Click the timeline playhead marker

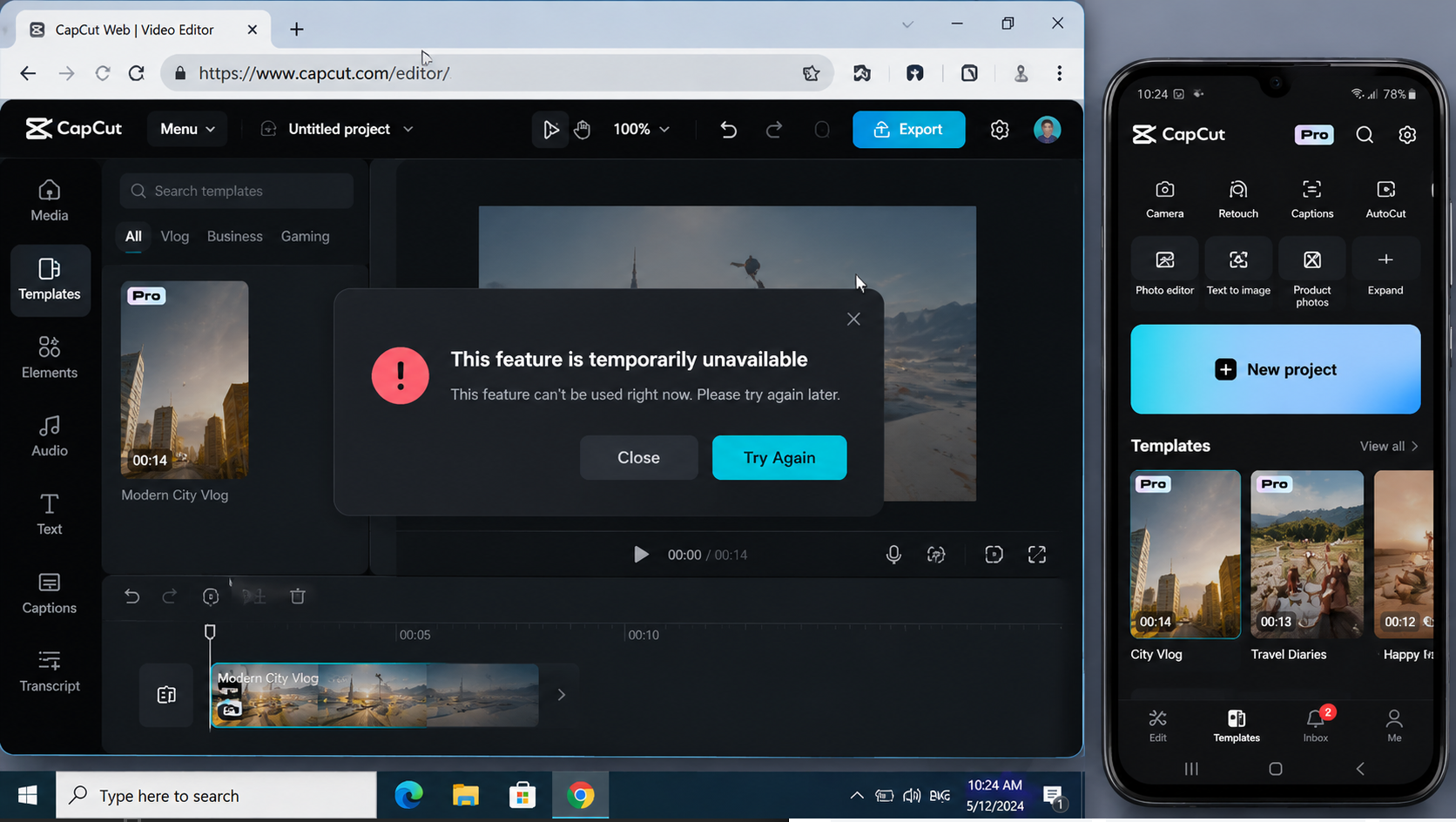point(210,631)
